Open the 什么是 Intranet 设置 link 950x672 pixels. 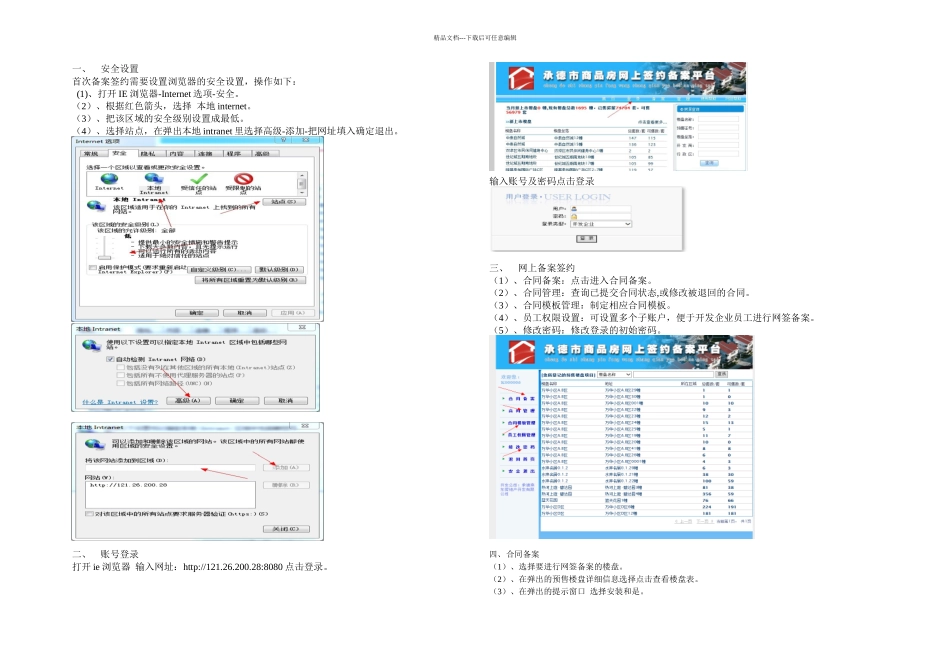tap(120, 402)
